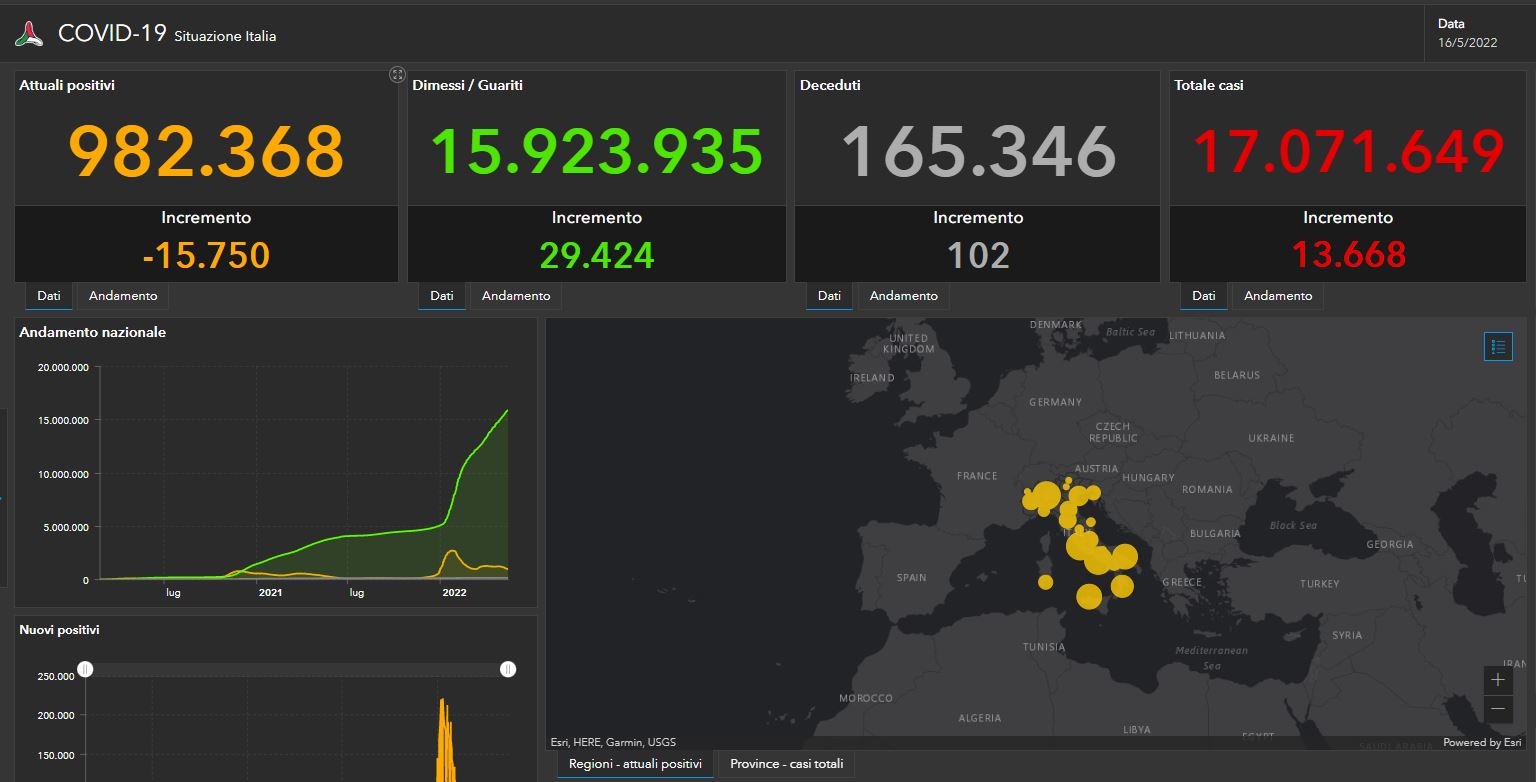Click the 102 deceduti increment value
The width and height of the screenshot is (1536, 782).
click(978, 255)
